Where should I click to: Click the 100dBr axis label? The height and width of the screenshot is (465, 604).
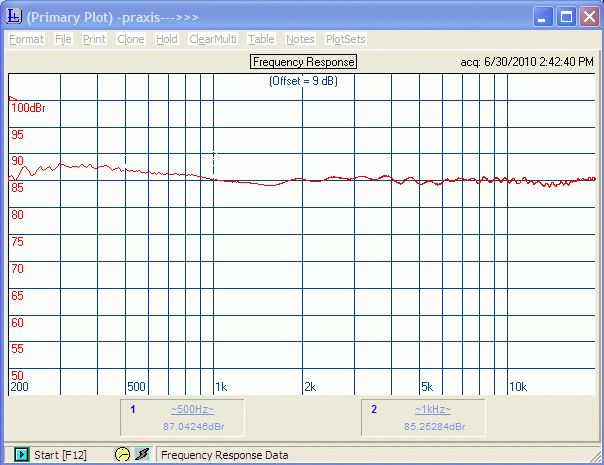[28, 108]
